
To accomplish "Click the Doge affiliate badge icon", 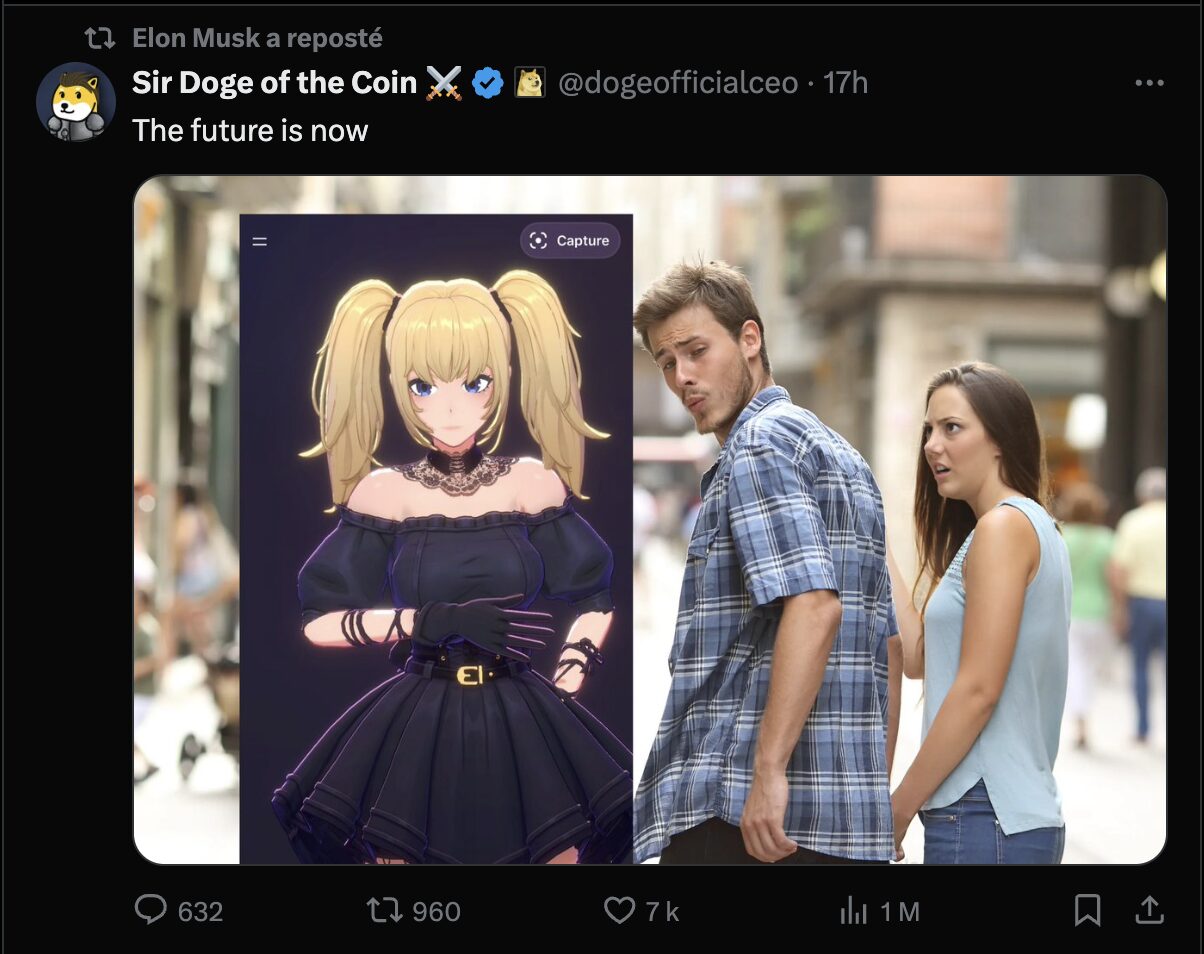I will [529, 83].
